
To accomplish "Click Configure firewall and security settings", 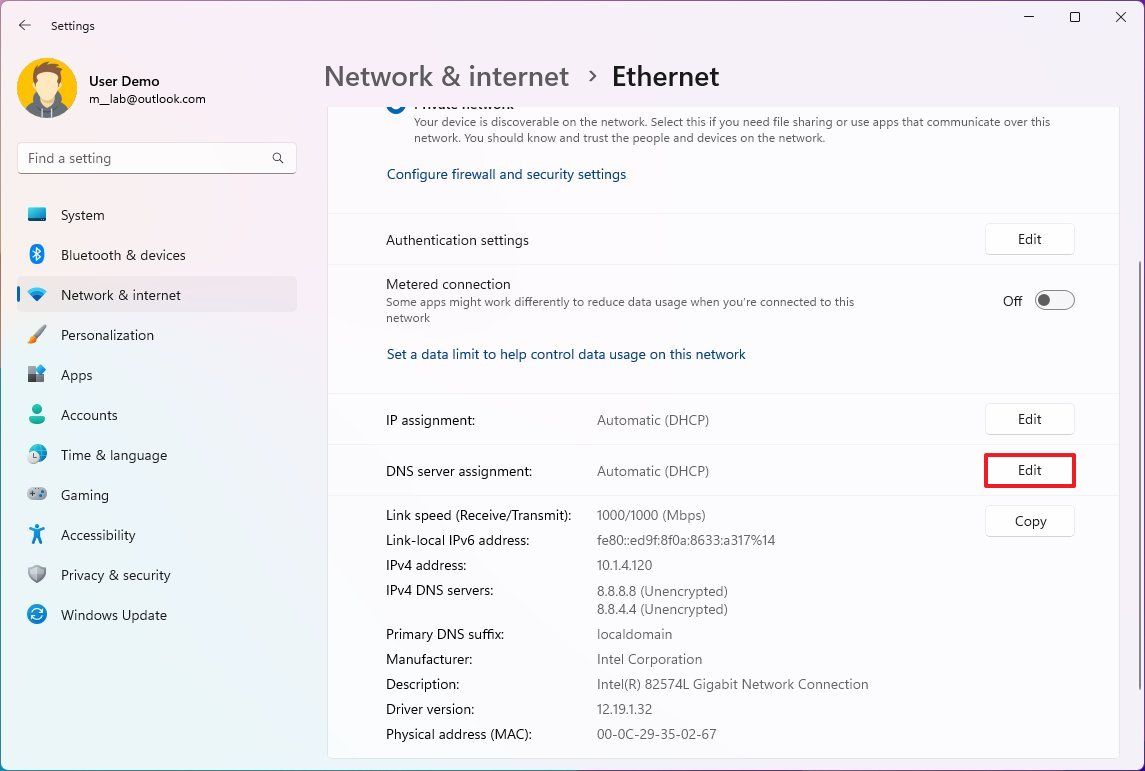I will (x=506, y=174).
